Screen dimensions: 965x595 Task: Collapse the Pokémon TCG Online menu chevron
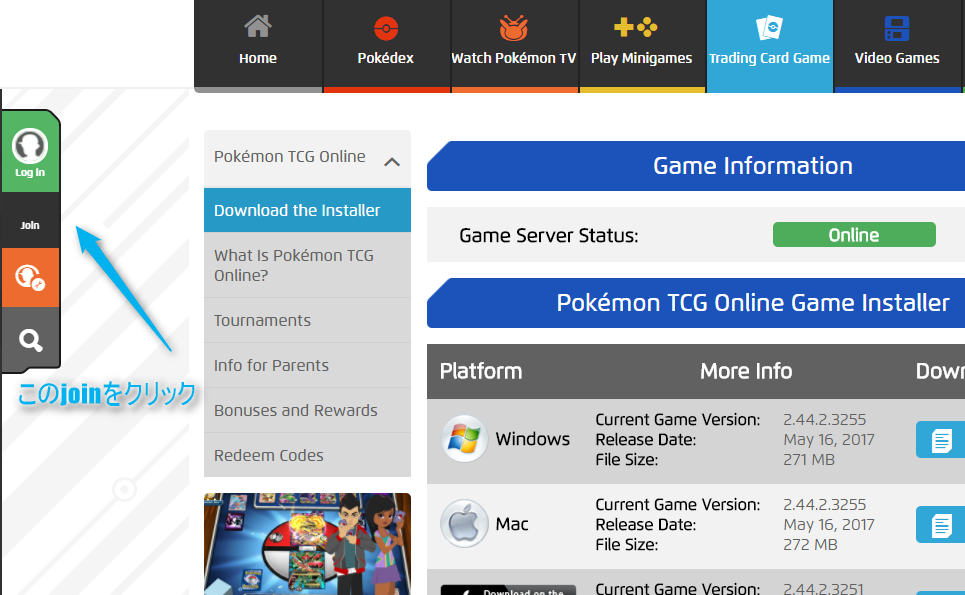(392, 162)
